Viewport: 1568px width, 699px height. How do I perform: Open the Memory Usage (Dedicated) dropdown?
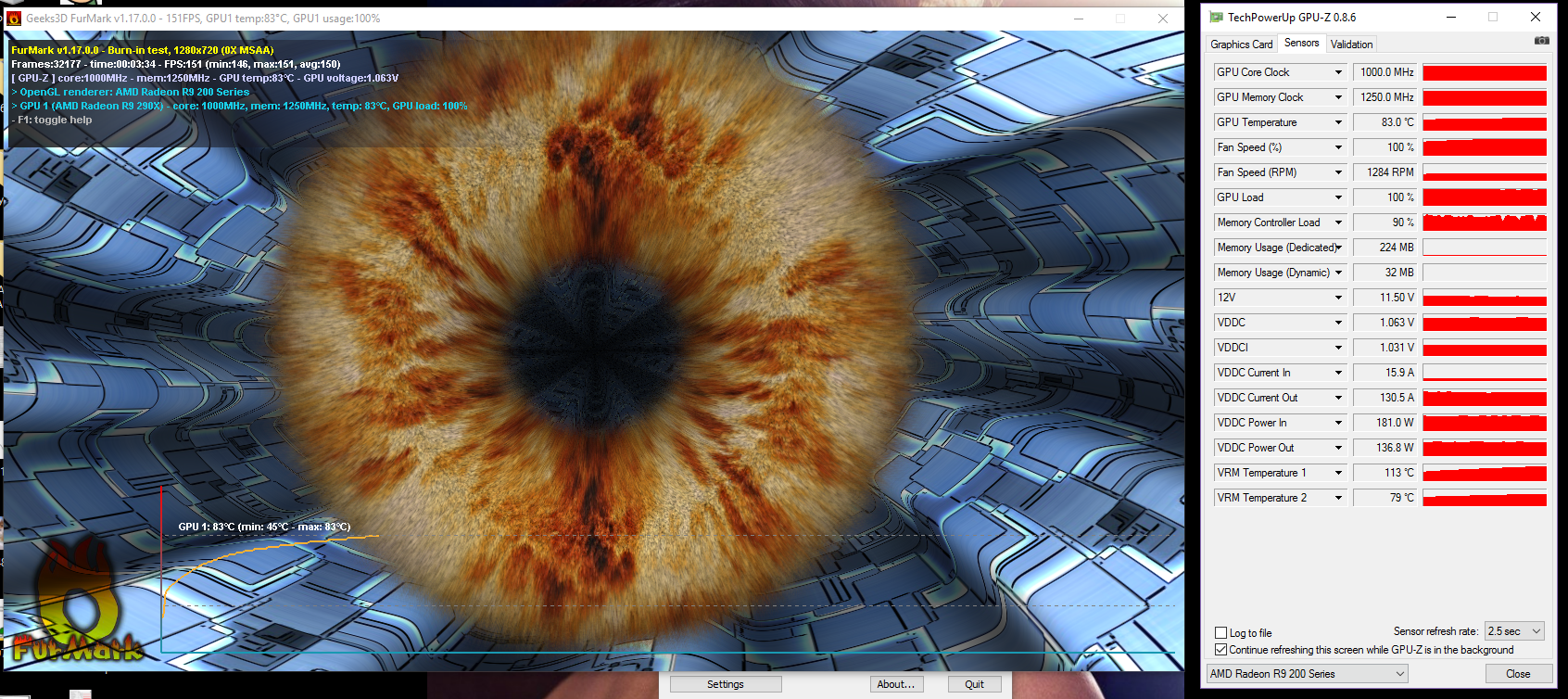tap(1338, 248)
